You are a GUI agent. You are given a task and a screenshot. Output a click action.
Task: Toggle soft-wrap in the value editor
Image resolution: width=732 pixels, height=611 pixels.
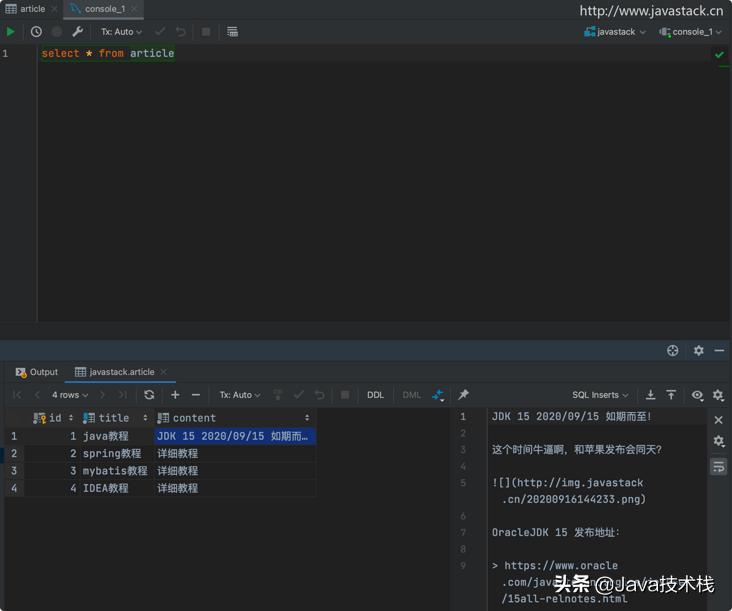point(718,466)
